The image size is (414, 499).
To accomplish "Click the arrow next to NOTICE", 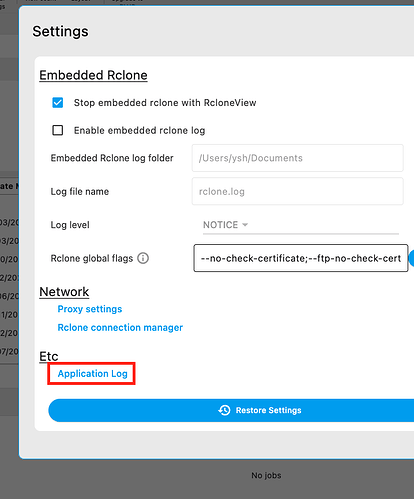I will (x=245, y=225).
